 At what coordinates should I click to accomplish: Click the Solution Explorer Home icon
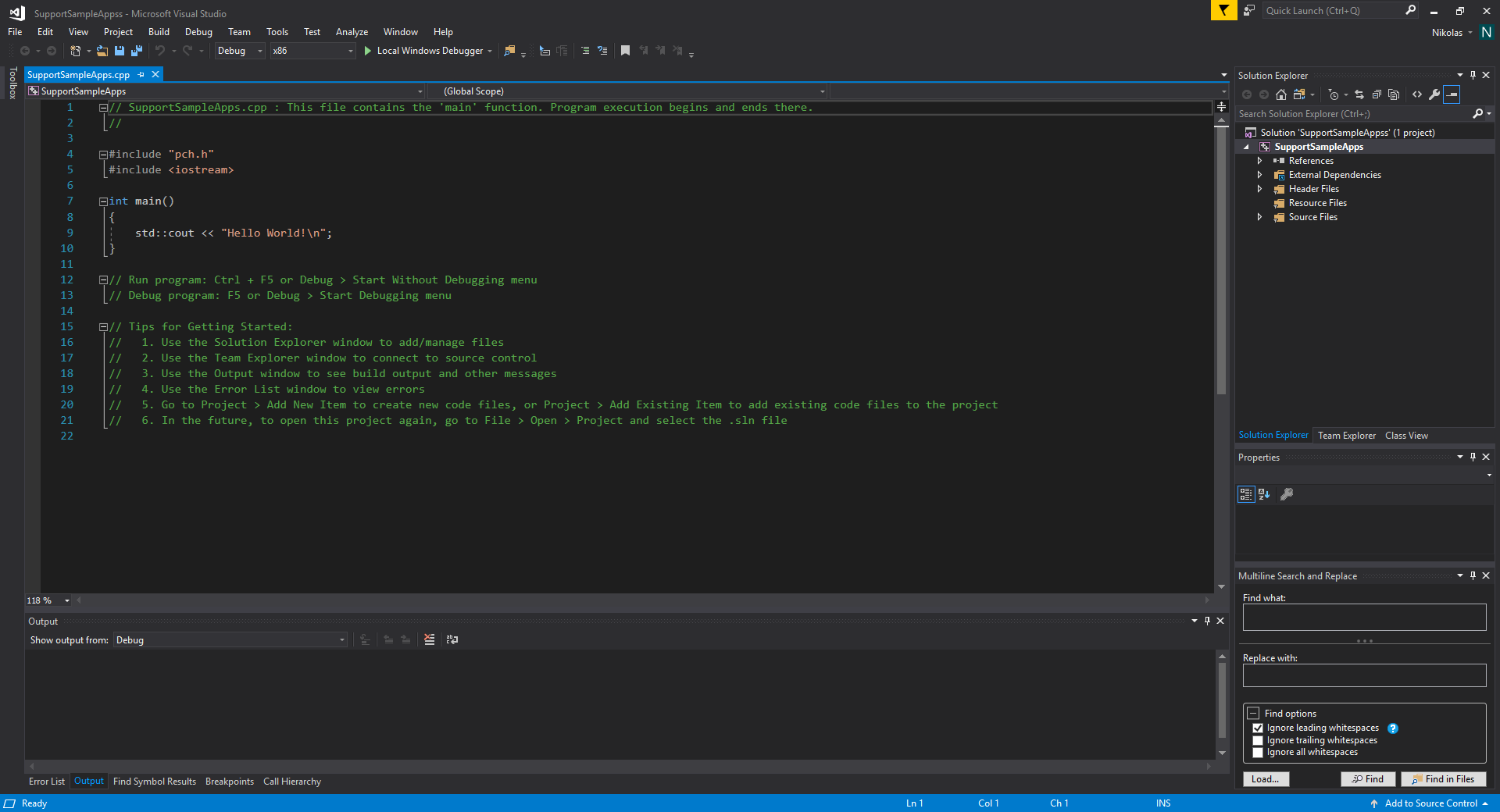[x=1281, y=94]
